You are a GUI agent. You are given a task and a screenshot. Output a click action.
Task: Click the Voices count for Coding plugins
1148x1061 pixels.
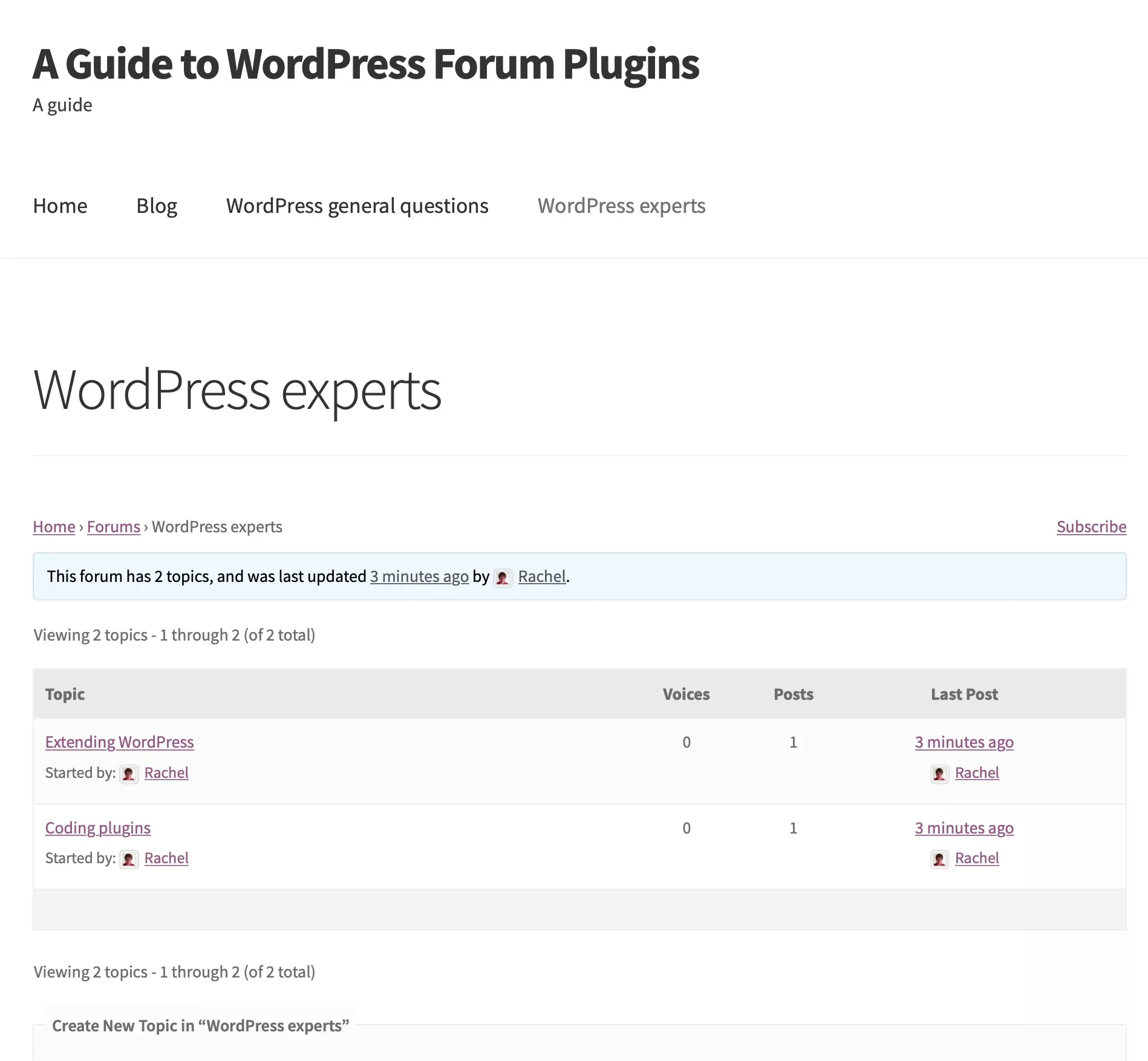coord(687,828)
